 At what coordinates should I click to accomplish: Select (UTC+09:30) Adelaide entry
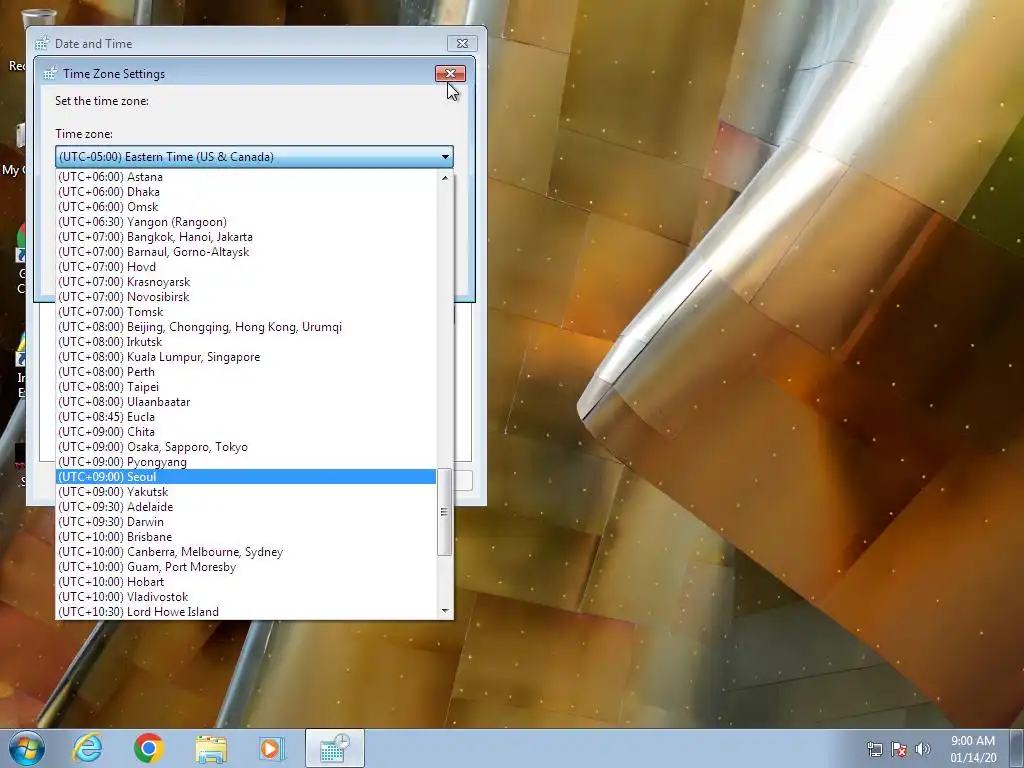(x=246, y=507)
